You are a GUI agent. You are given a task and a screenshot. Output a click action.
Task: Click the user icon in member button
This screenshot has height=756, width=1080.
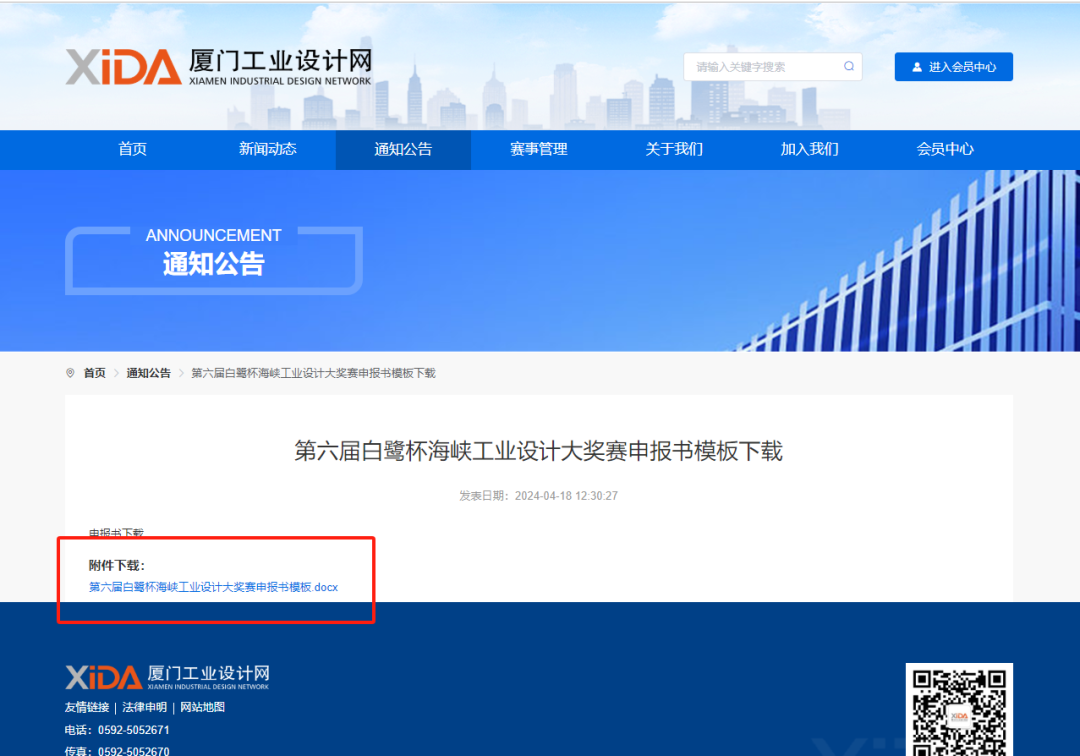(916, 67)
